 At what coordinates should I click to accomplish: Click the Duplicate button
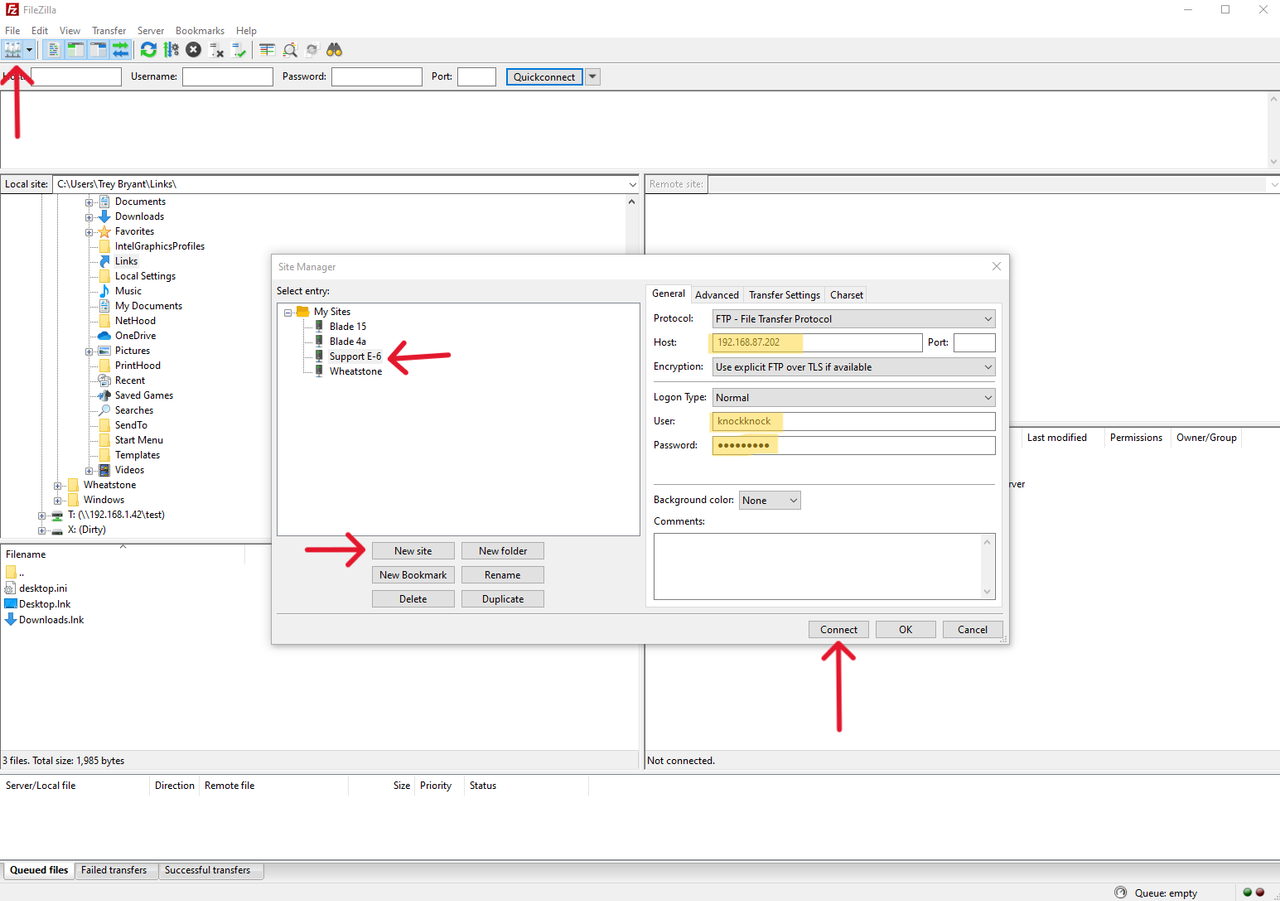click(x=503, y=599)
